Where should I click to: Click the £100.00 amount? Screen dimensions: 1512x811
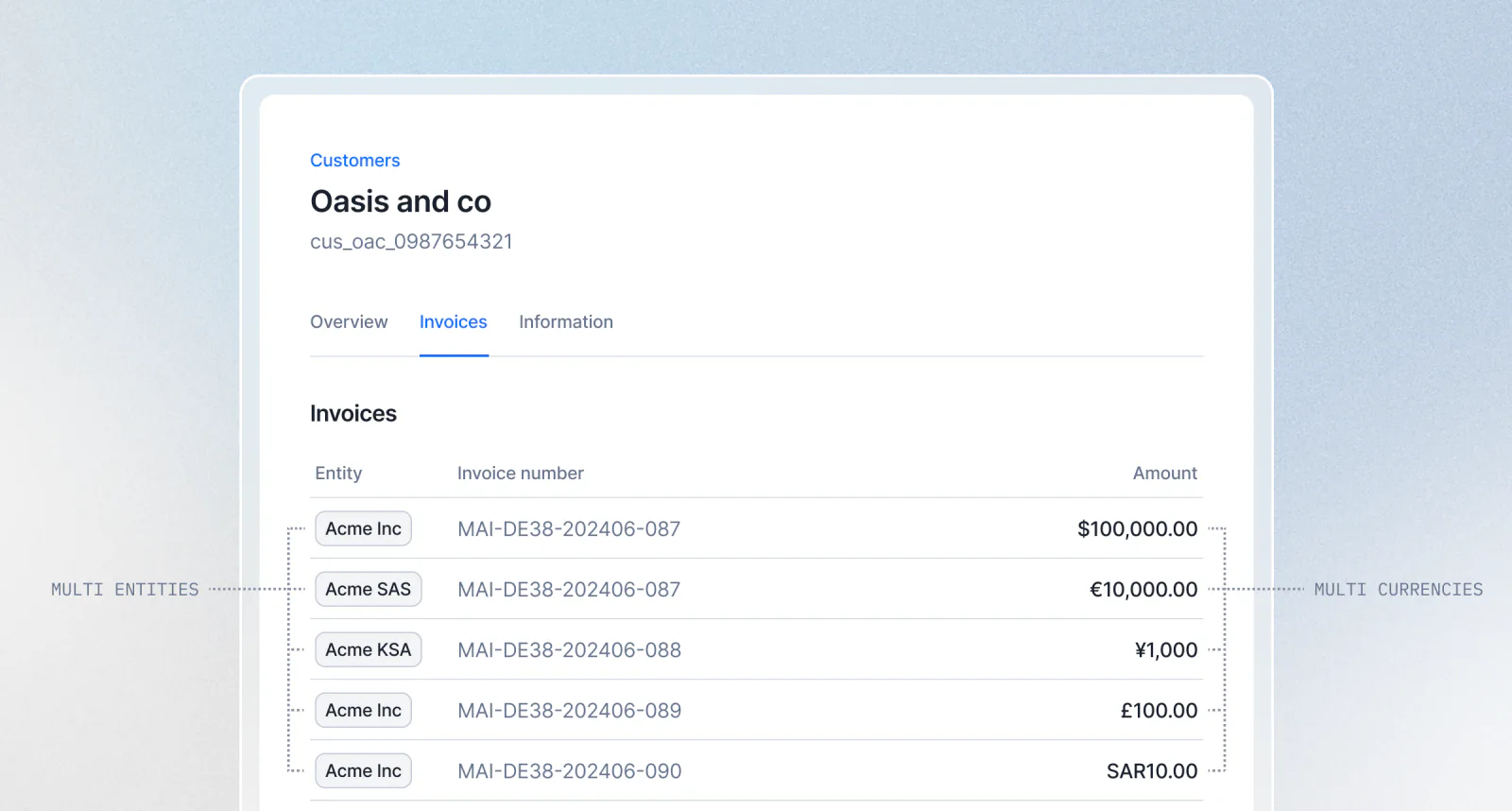pyautogui.click(x=1160, y=711)
